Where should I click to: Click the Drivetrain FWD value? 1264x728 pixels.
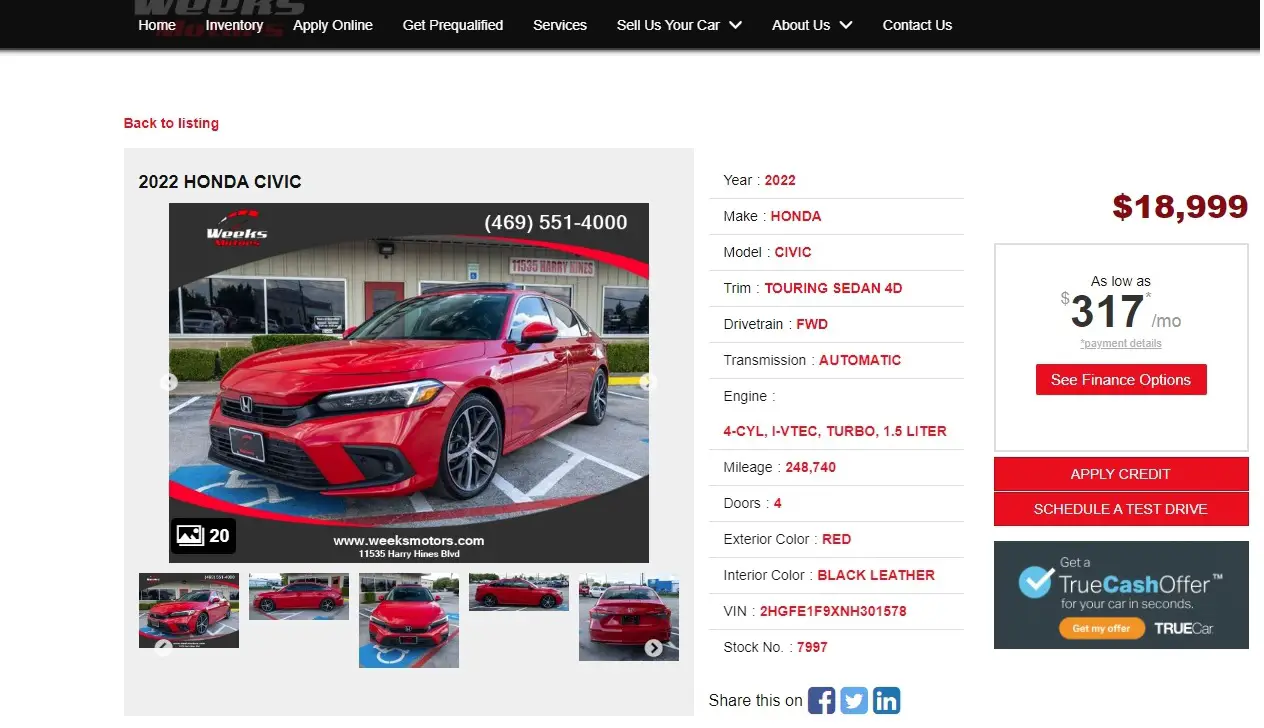(x=812, y=324)
